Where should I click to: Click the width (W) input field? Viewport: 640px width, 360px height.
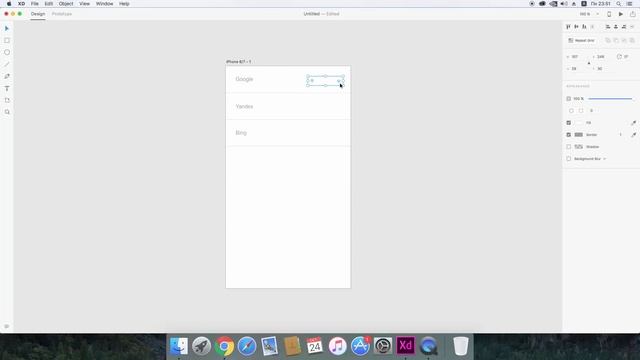click(575, 57)
